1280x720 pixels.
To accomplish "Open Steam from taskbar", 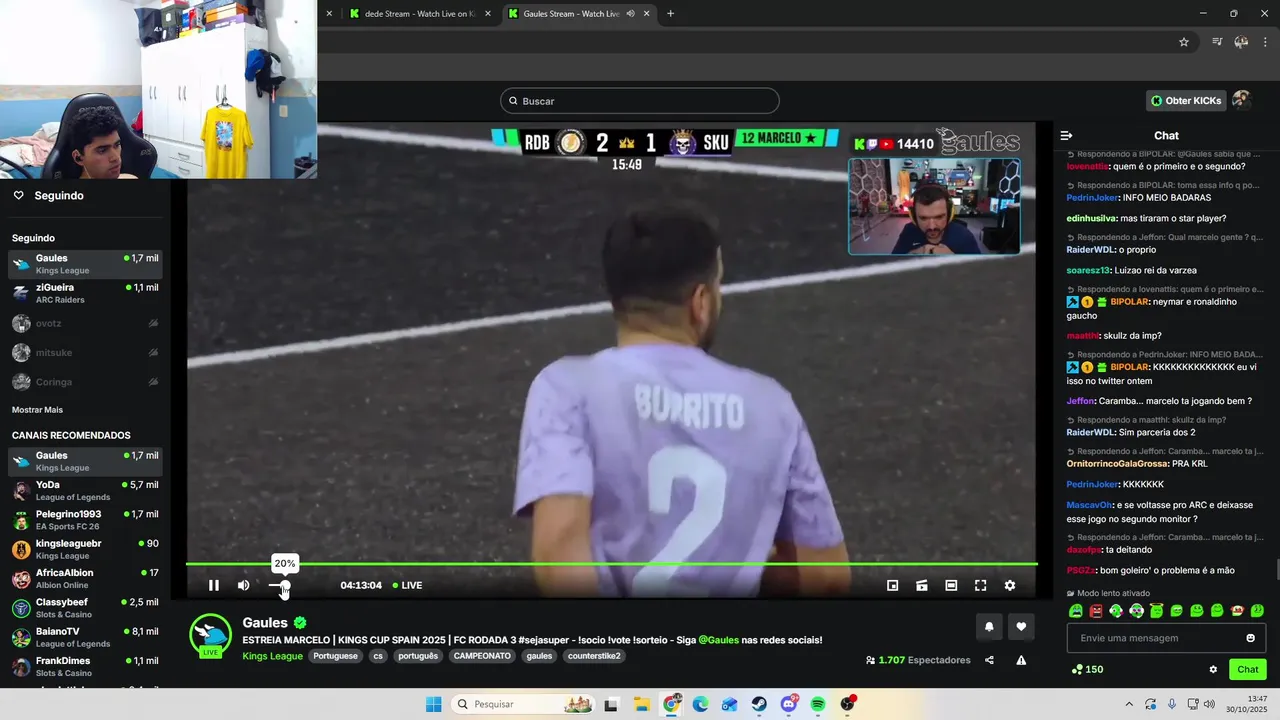I will 759,704.
